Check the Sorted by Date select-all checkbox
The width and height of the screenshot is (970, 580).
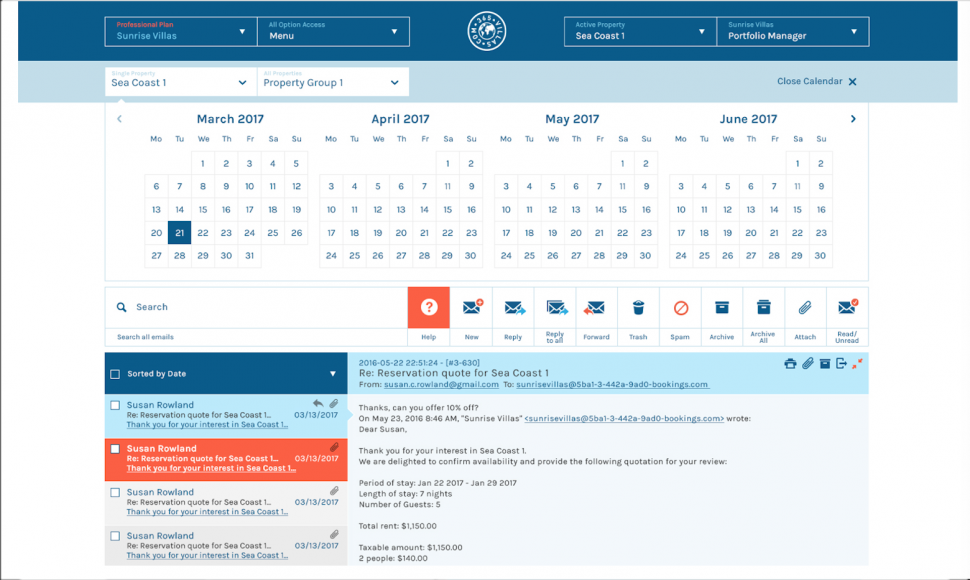115,374
